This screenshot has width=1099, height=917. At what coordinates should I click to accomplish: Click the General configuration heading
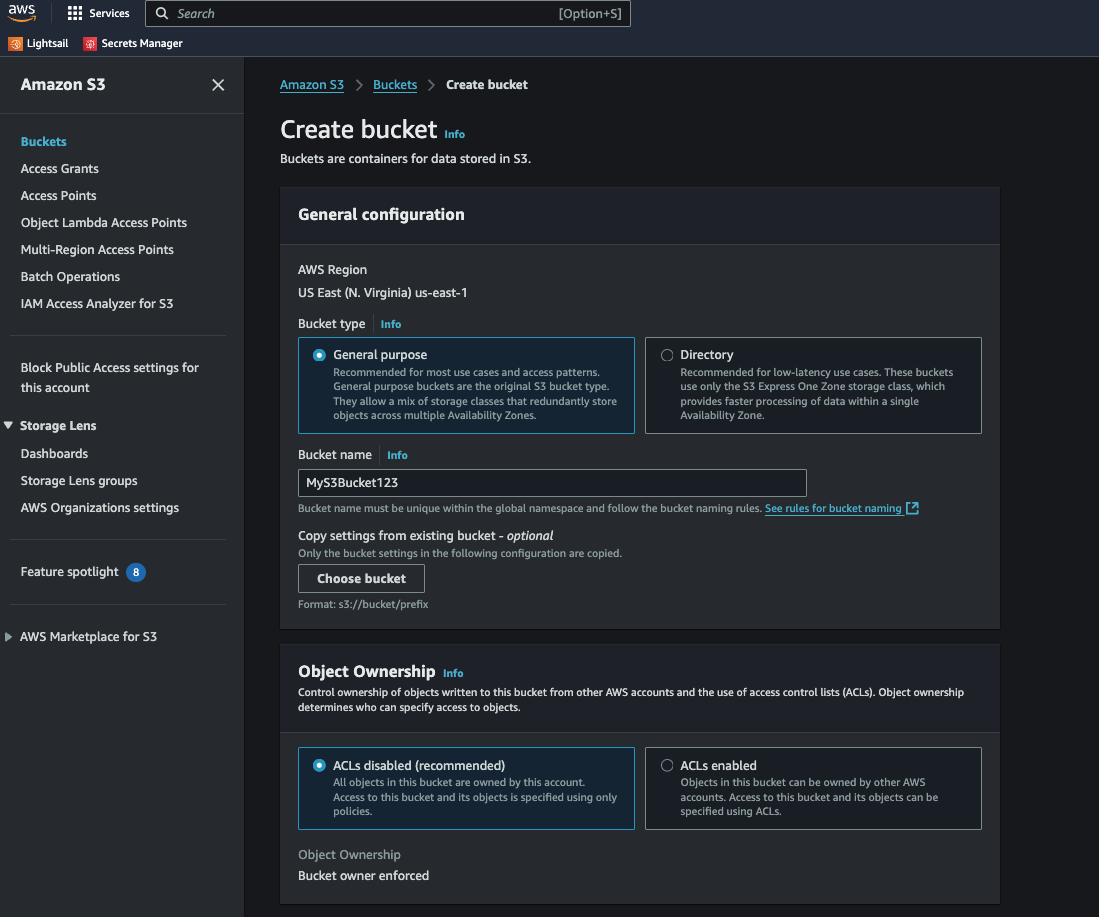pos(381,215)
